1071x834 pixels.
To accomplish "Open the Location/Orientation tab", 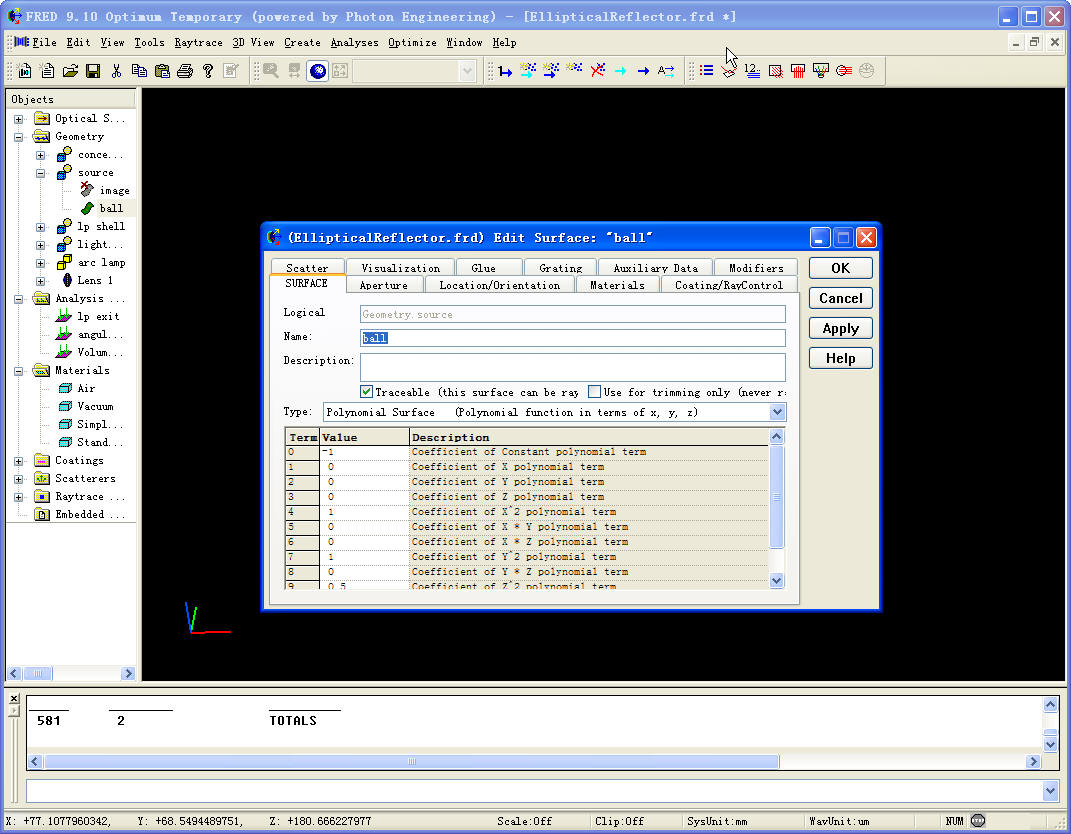I will coord(499,285).
